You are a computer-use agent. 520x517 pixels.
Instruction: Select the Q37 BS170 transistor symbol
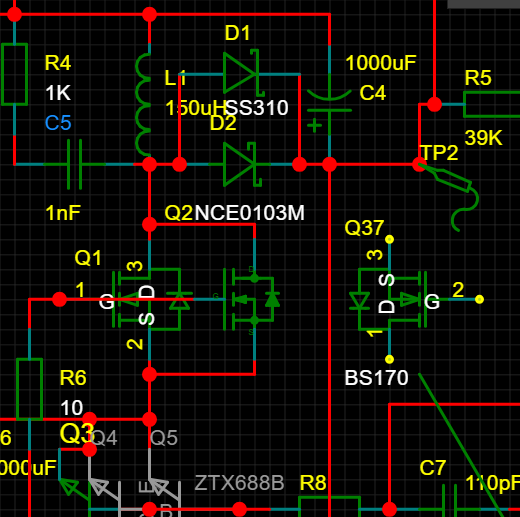coord(389,299)
